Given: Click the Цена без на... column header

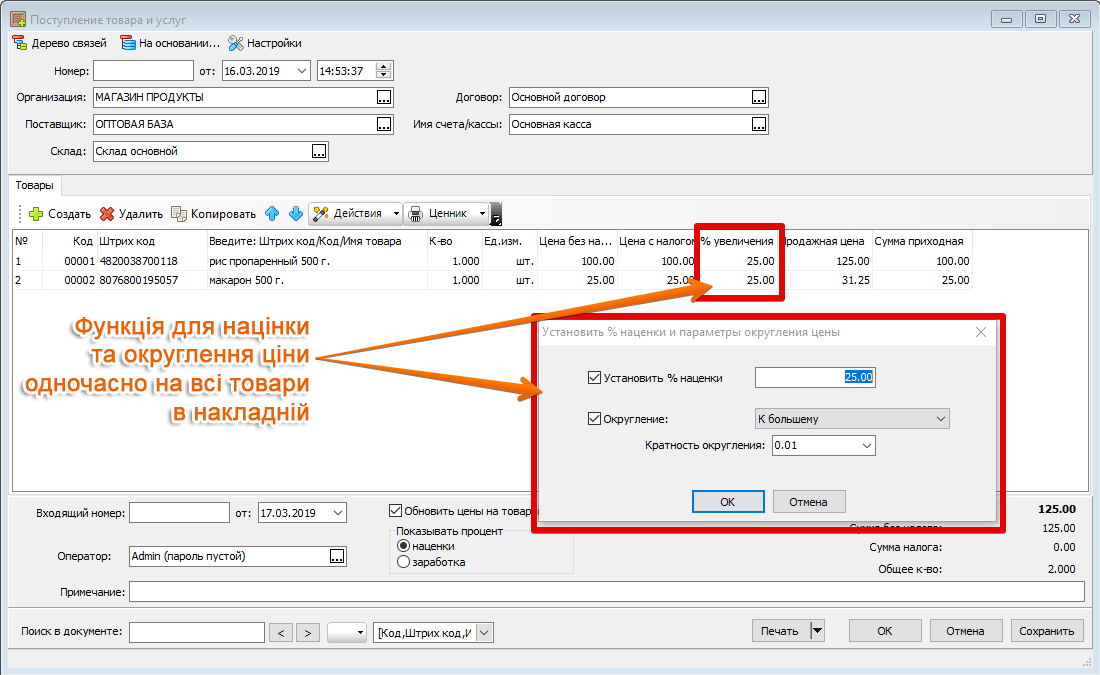Looking at the screenshot, I should [577, 241].
